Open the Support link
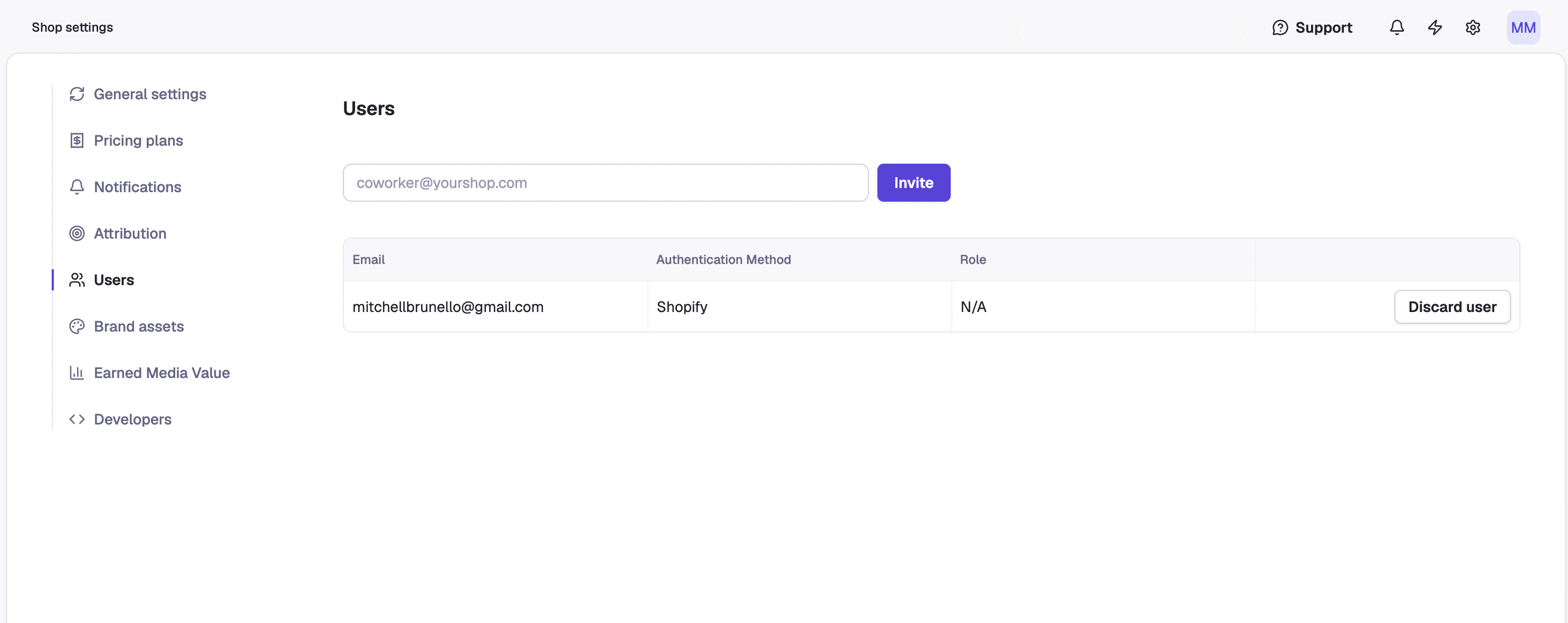 [x=1312, y=27]
